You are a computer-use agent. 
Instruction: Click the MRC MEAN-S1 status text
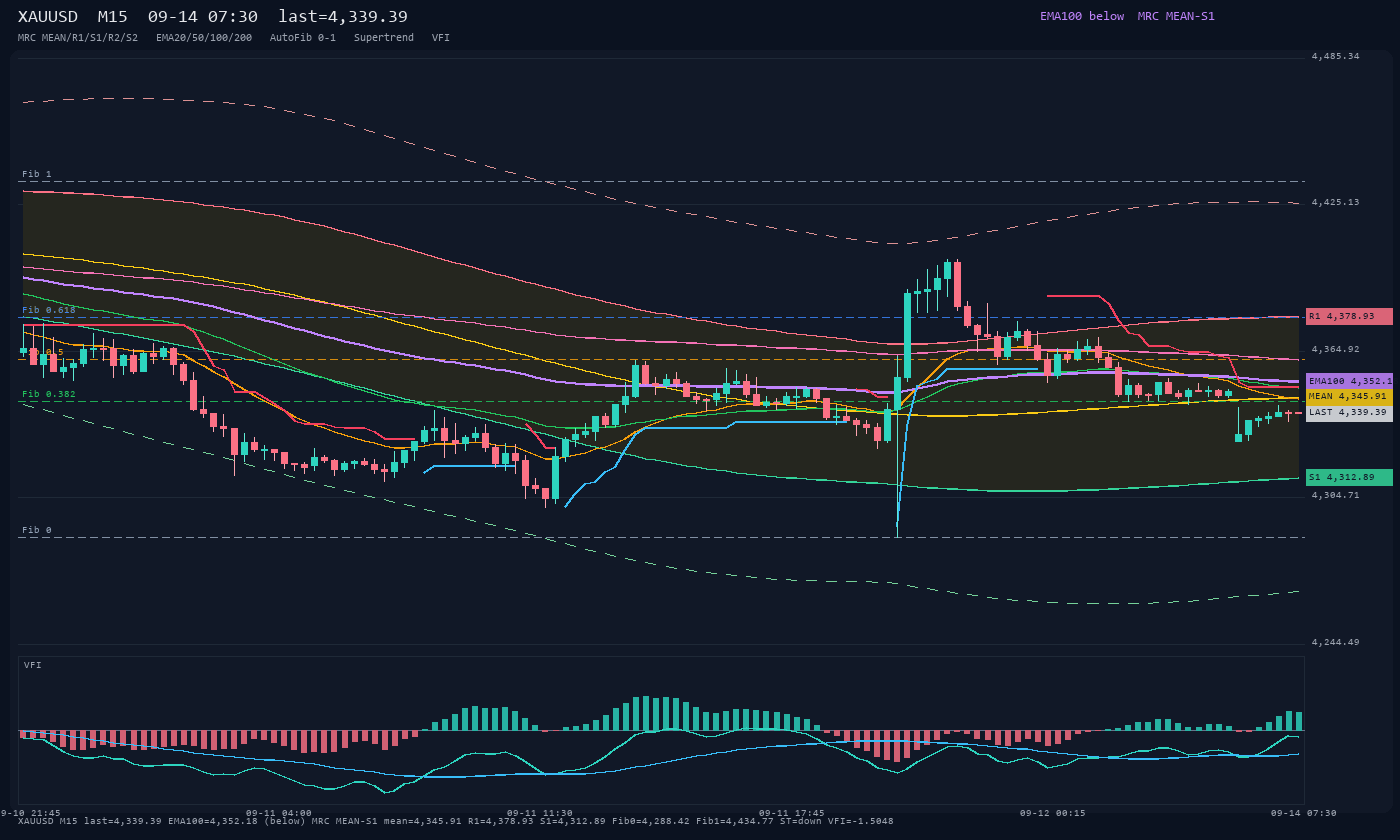click(1176, 16)
